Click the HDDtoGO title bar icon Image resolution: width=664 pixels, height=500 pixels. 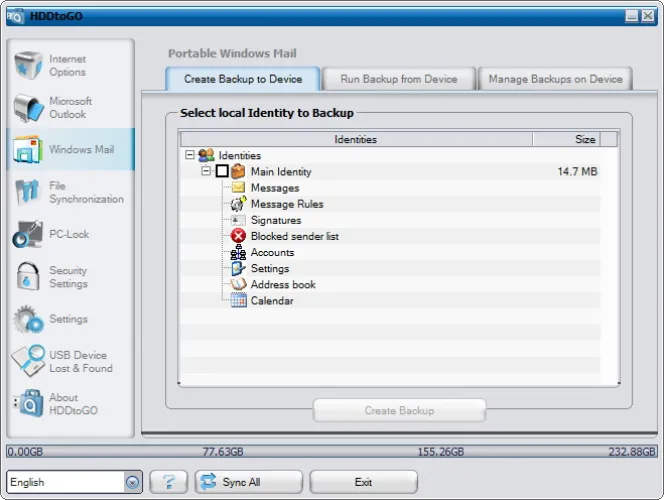click(x=15, y=17)
